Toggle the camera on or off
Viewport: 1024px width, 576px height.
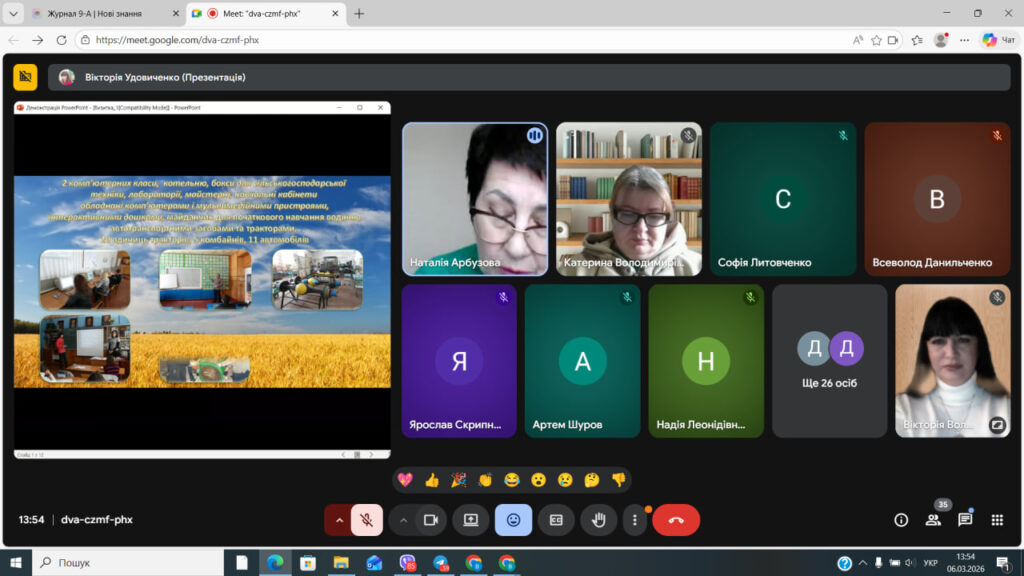click(431, 520)
